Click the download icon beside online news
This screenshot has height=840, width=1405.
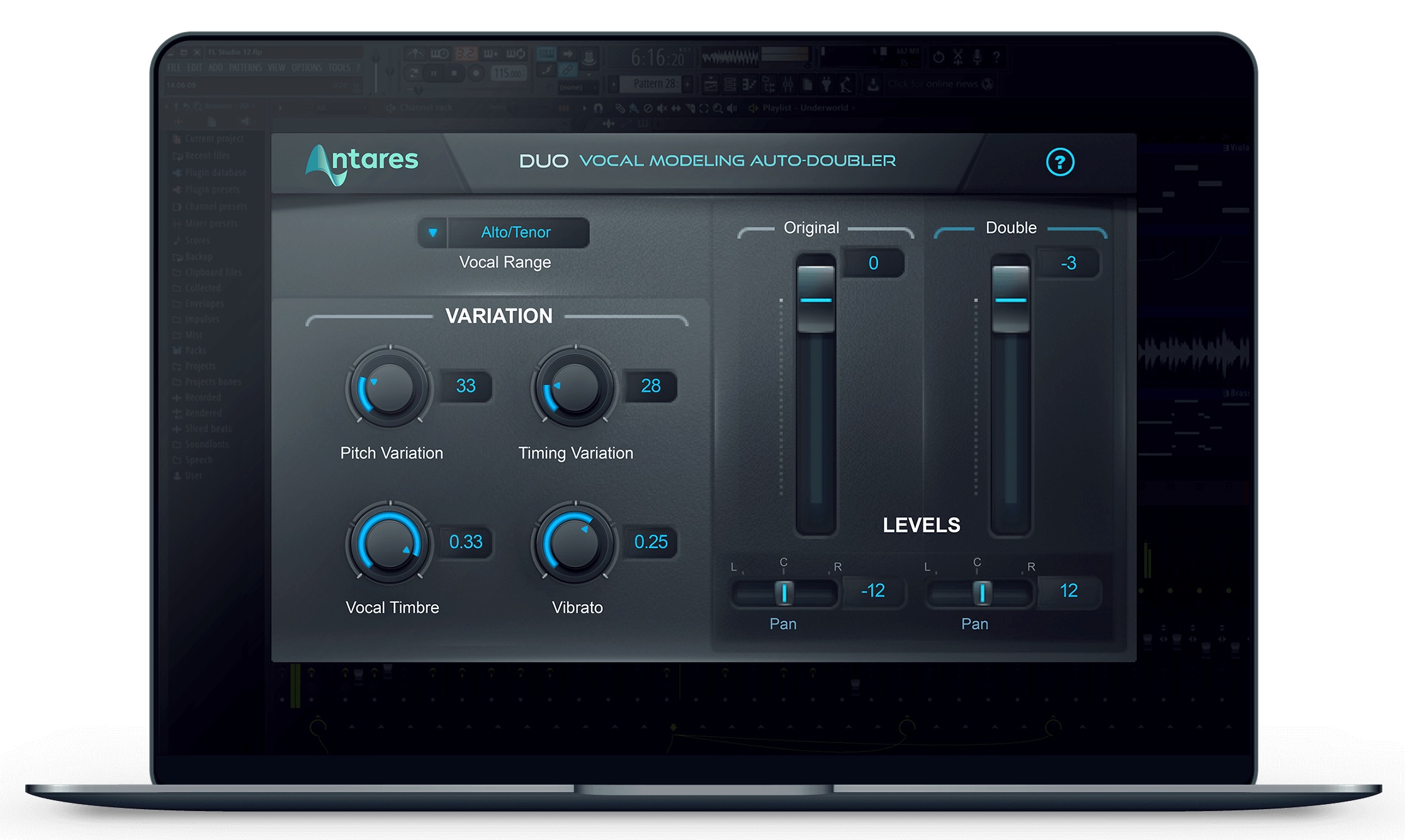873,84
